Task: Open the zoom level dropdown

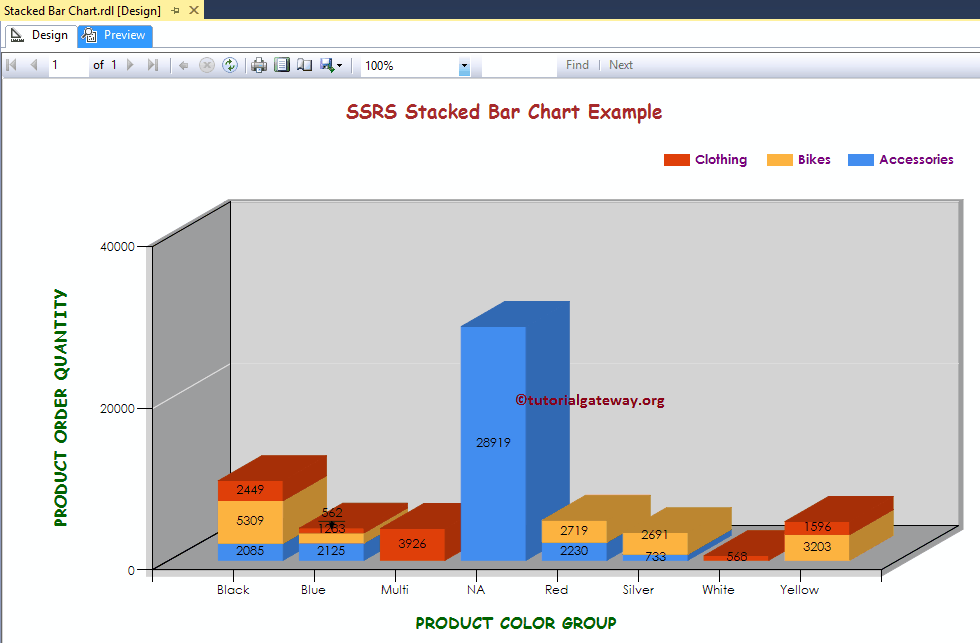Action: click(463, 65)
